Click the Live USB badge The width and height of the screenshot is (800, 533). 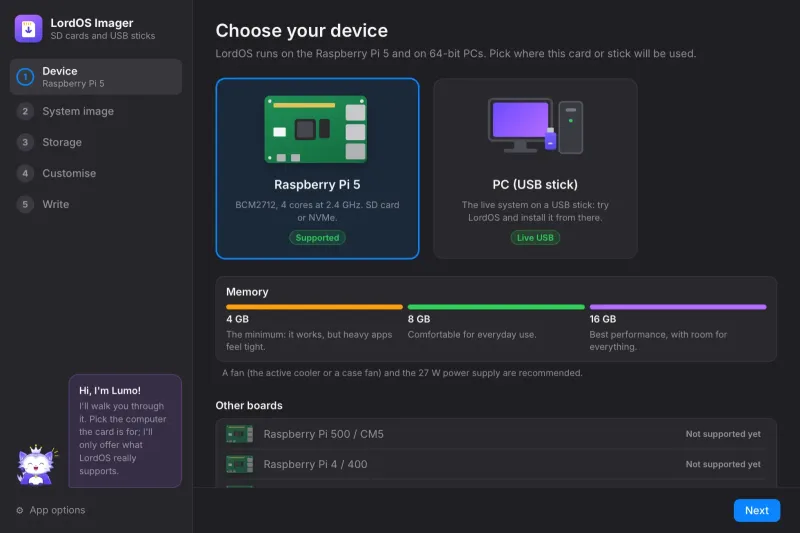click(535, 238)
